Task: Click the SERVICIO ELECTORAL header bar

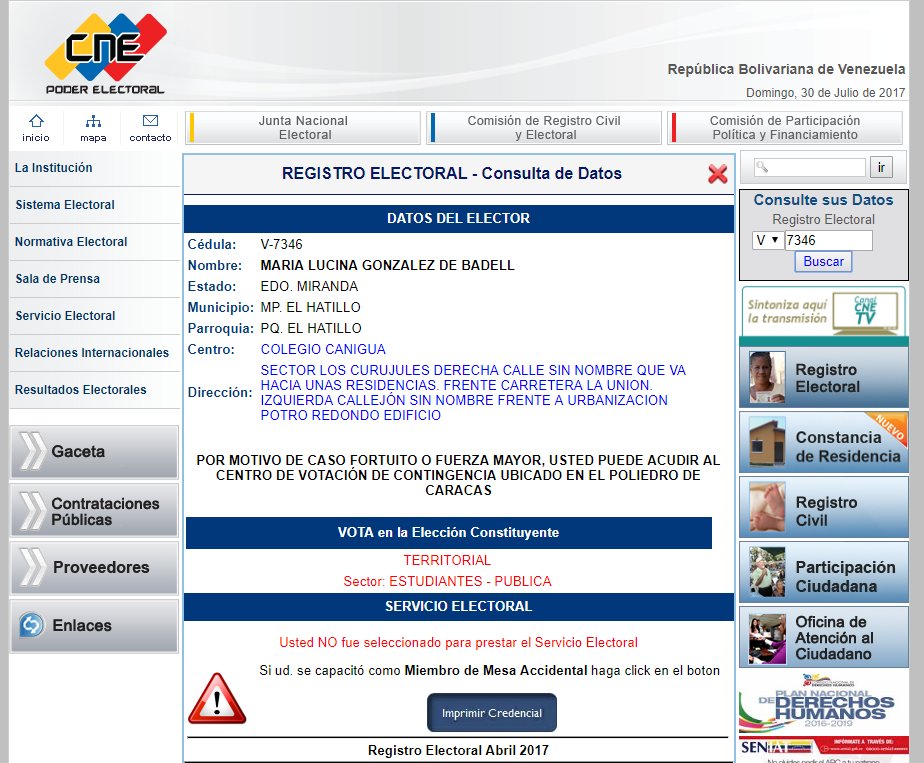Action: pos(458,607)
